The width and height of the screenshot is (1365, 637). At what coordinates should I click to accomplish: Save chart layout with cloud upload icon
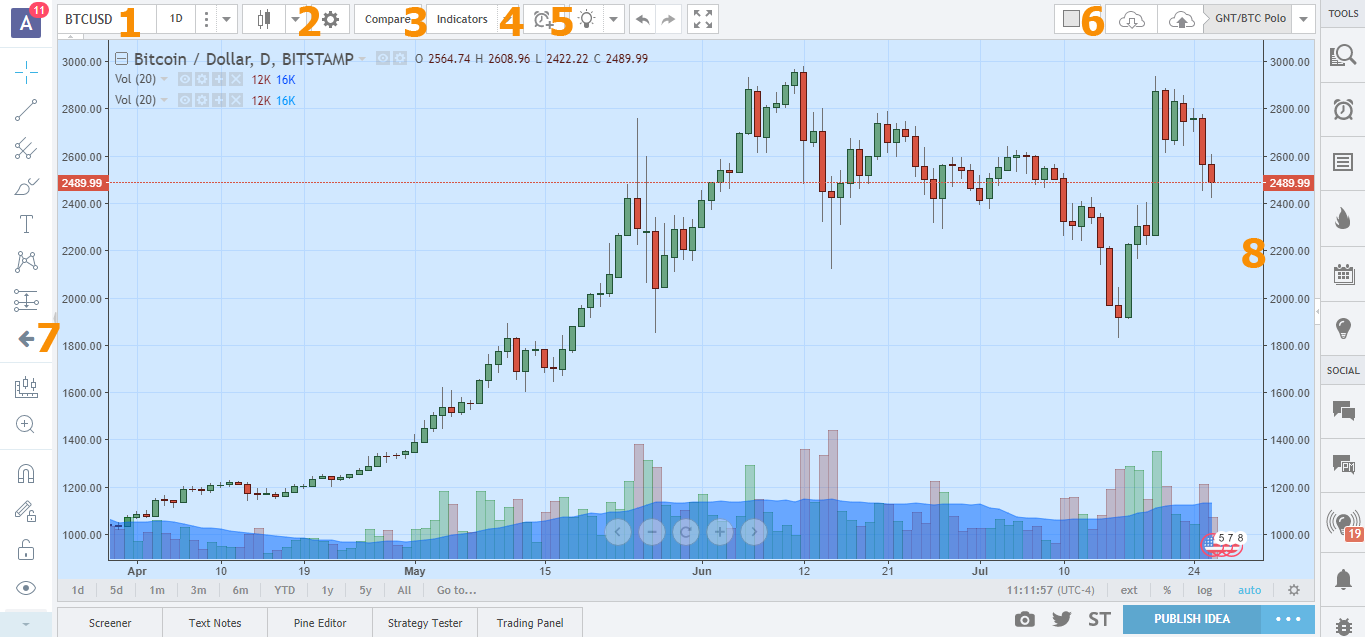pyautogui.click(x=1181, y=19)
